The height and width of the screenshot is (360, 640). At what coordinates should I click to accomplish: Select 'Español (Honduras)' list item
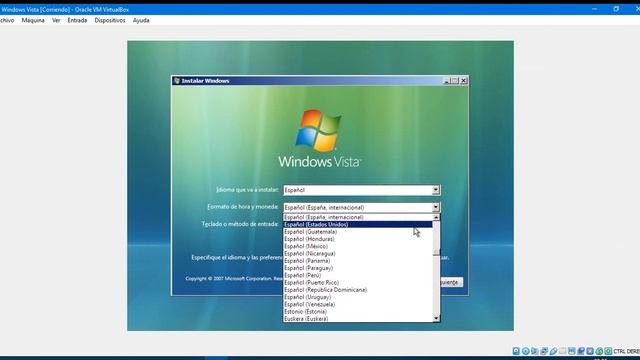358,239
